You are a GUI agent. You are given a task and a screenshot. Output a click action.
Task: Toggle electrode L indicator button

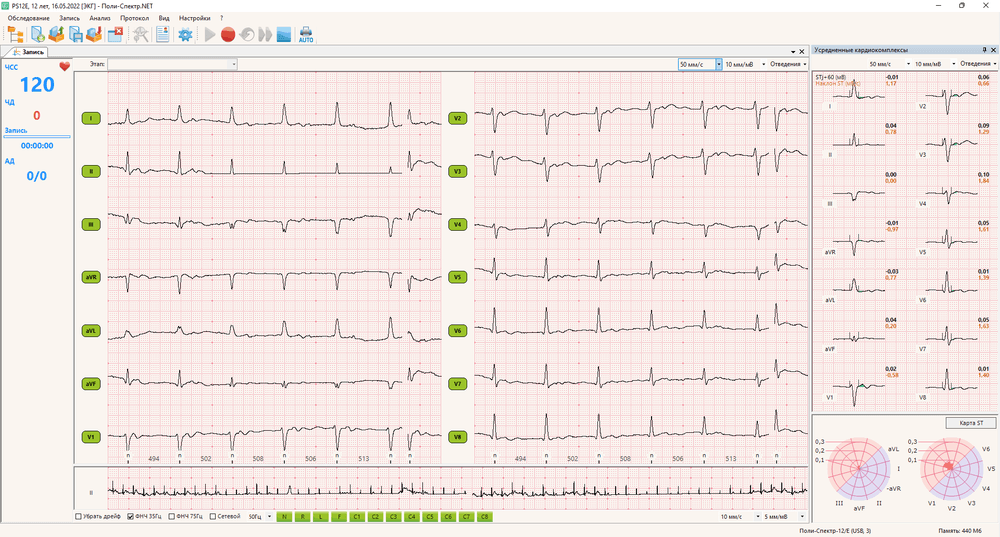321,517
